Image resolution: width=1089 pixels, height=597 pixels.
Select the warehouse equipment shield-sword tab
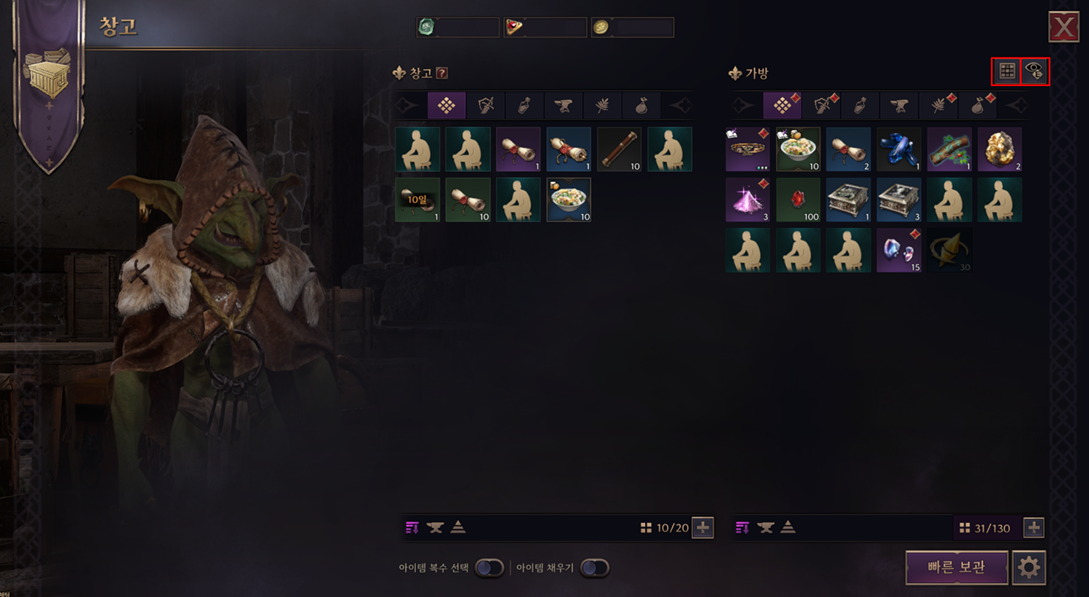point(485,106)
